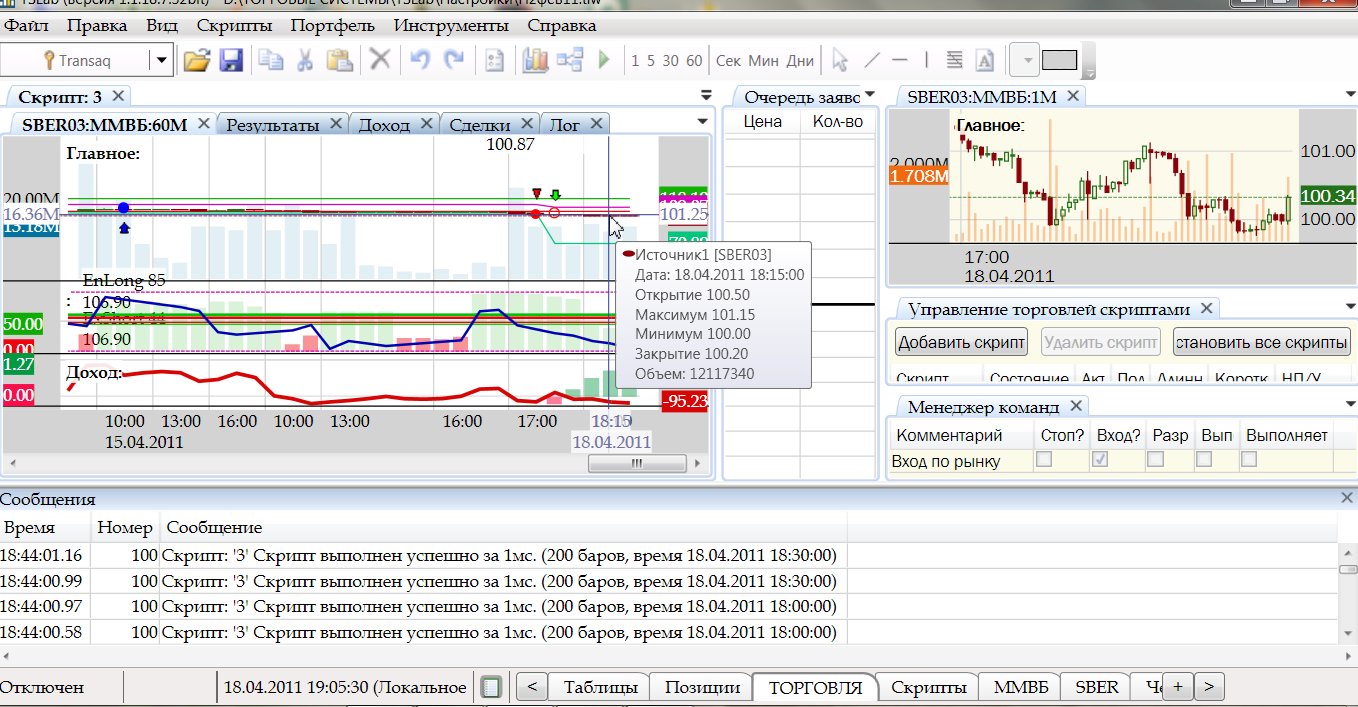Click the red X delete icon

[x=380, y=60]
